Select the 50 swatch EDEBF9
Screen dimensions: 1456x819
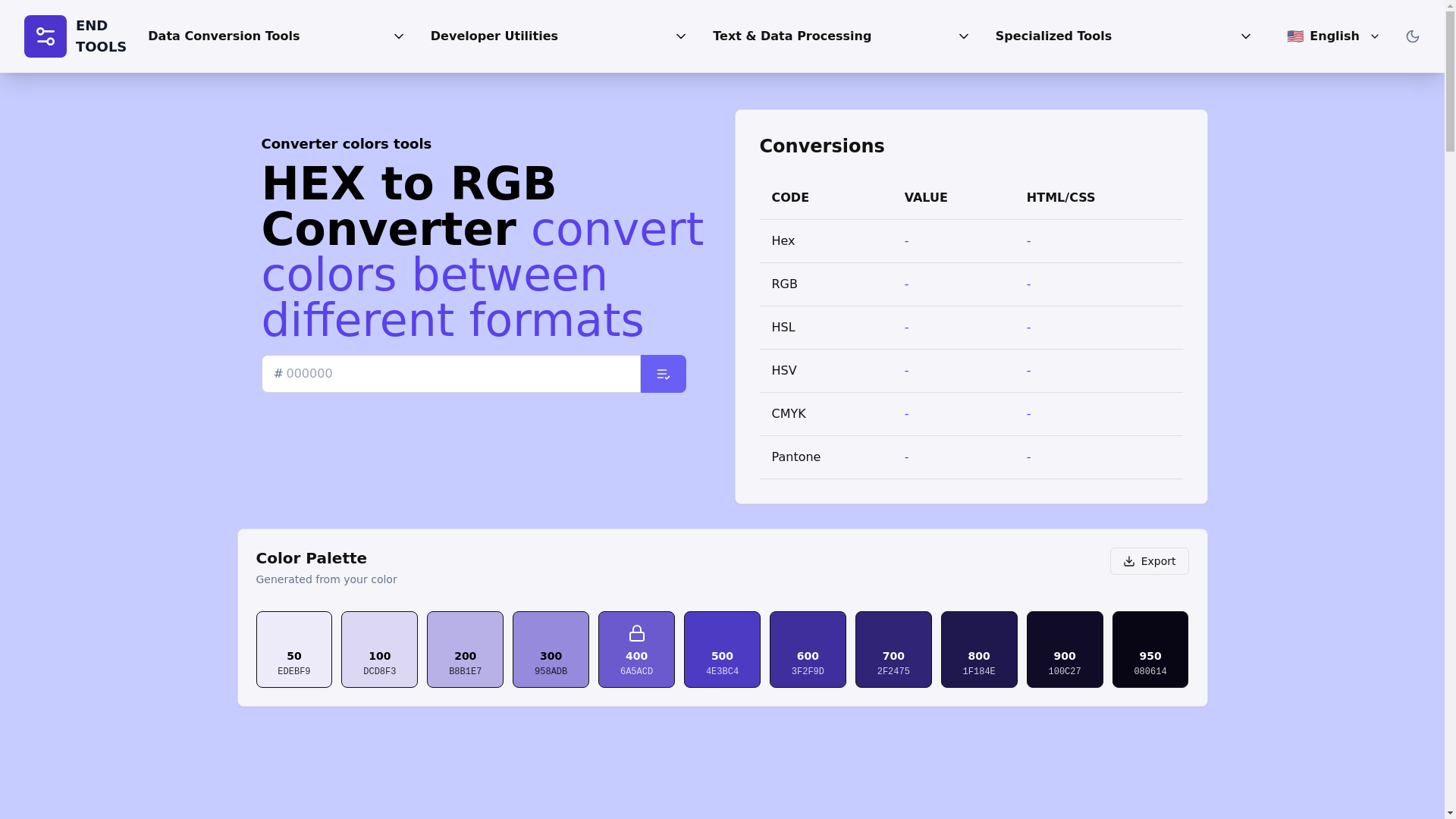294,650
